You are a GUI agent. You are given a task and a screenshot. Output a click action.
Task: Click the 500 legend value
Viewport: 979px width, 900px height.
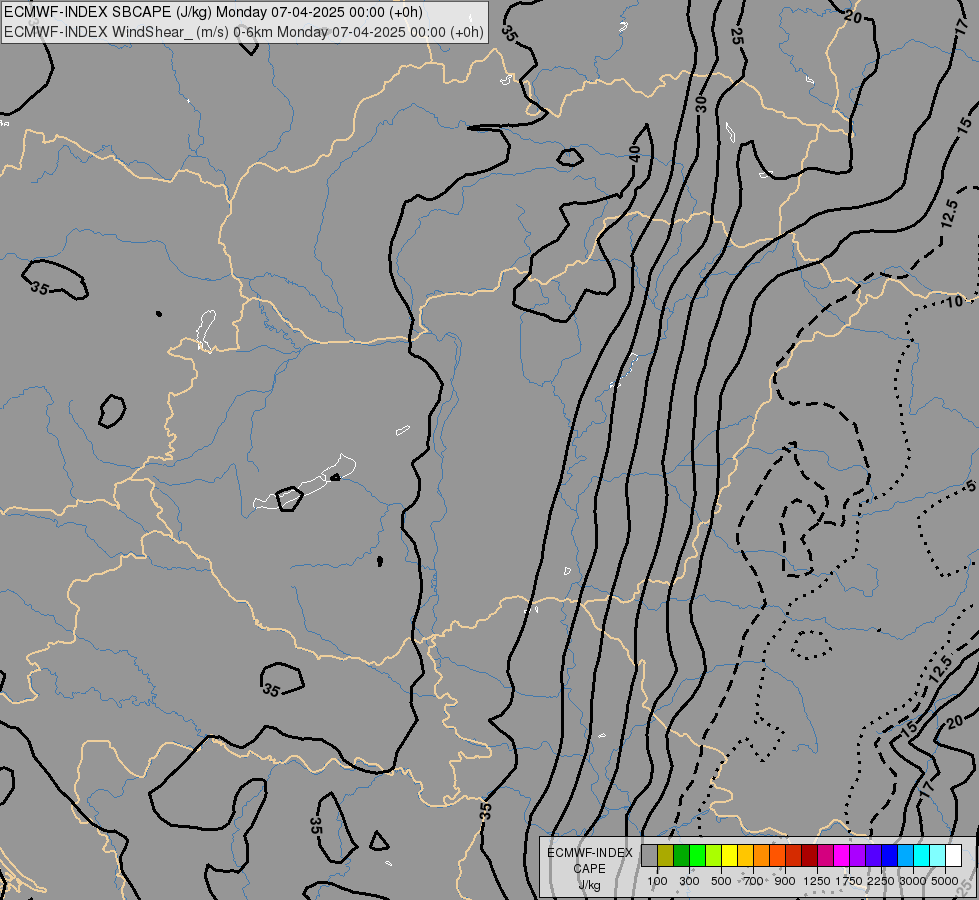coord(721,881)
